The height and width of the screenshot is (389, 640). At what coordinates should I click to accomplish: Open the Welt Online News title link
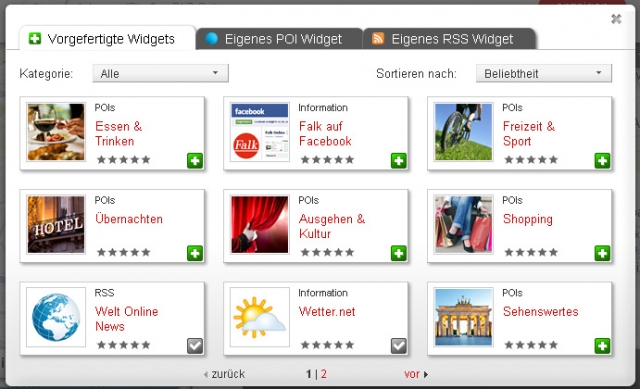[x=126, y=319]
